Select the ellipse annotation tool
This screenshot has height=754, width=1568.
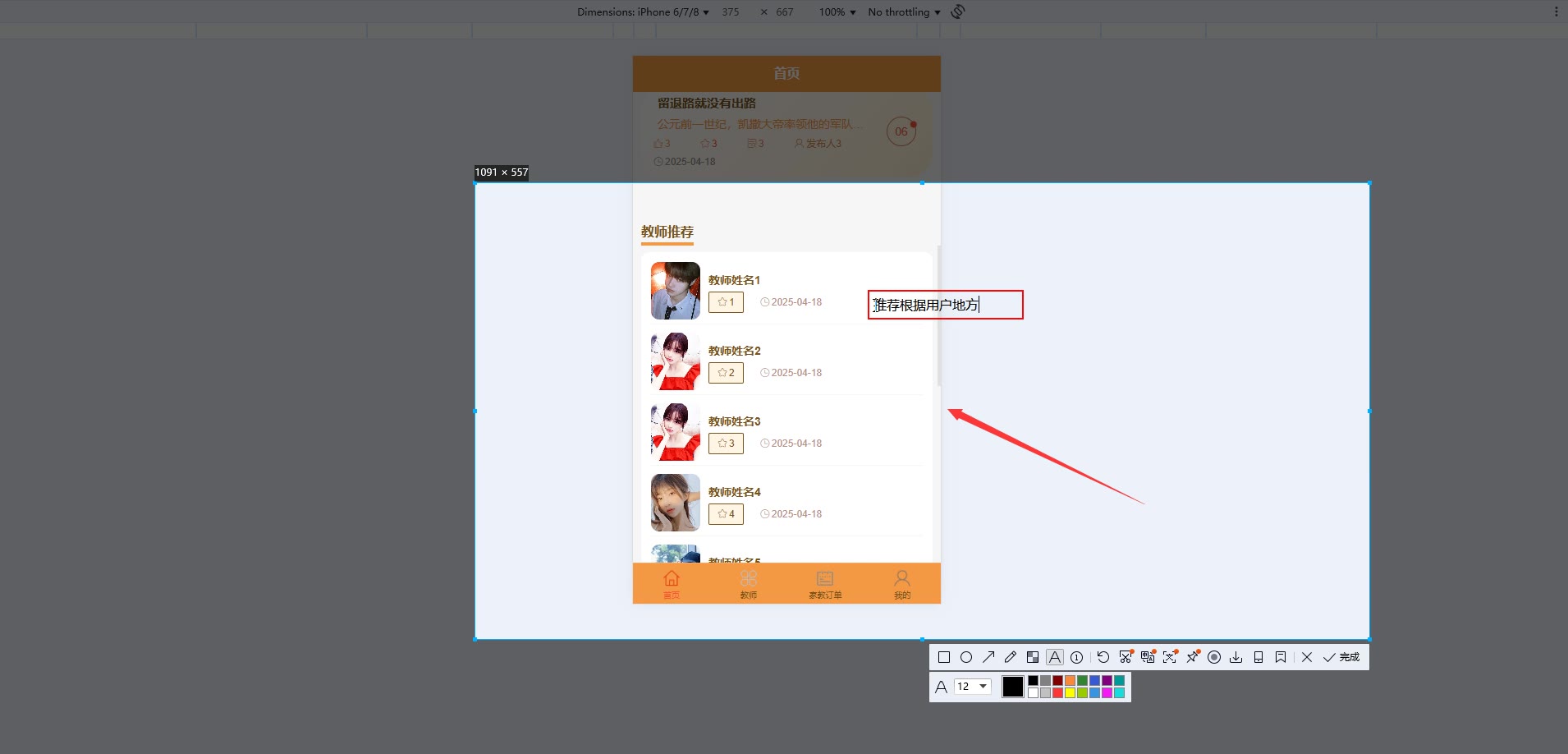tap(966, 657)
